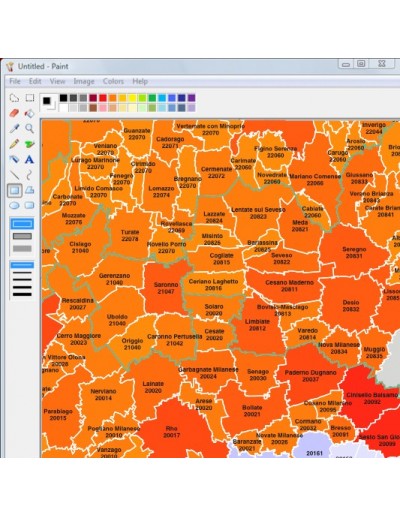
Task: Select the thickest line width option
Action: point(22,294)
